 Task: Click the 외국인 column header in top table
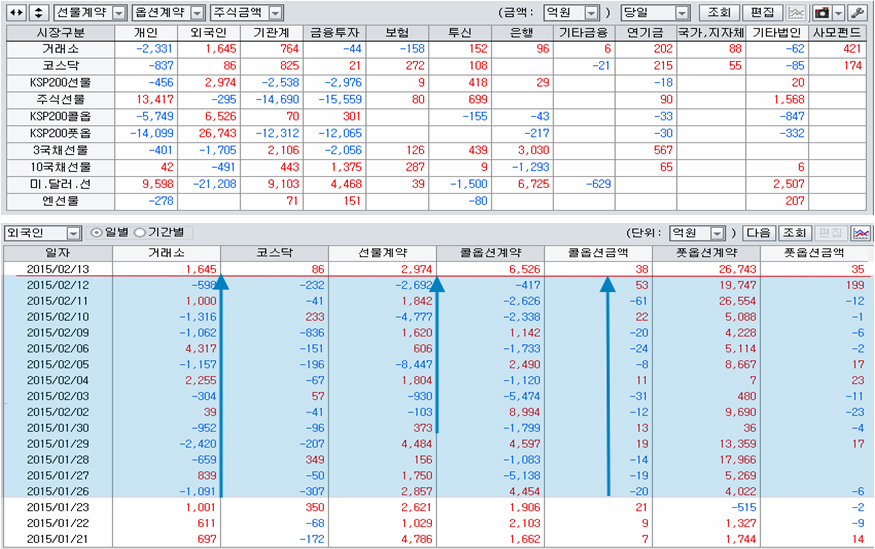click(220, 32)
